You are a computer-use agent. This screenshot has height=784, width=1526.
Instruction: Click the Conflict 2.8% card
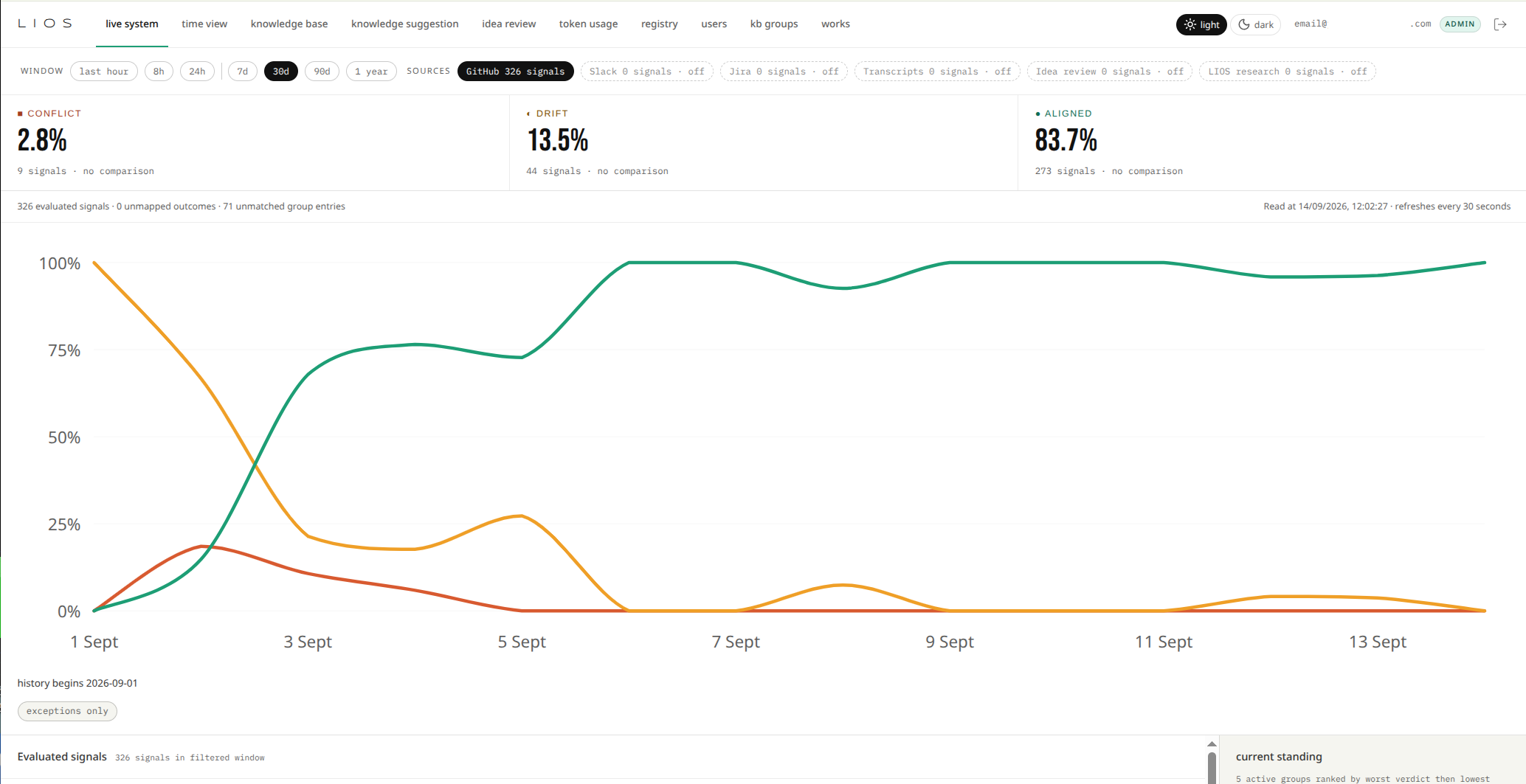pyautogui.click(x=255, y=142)
